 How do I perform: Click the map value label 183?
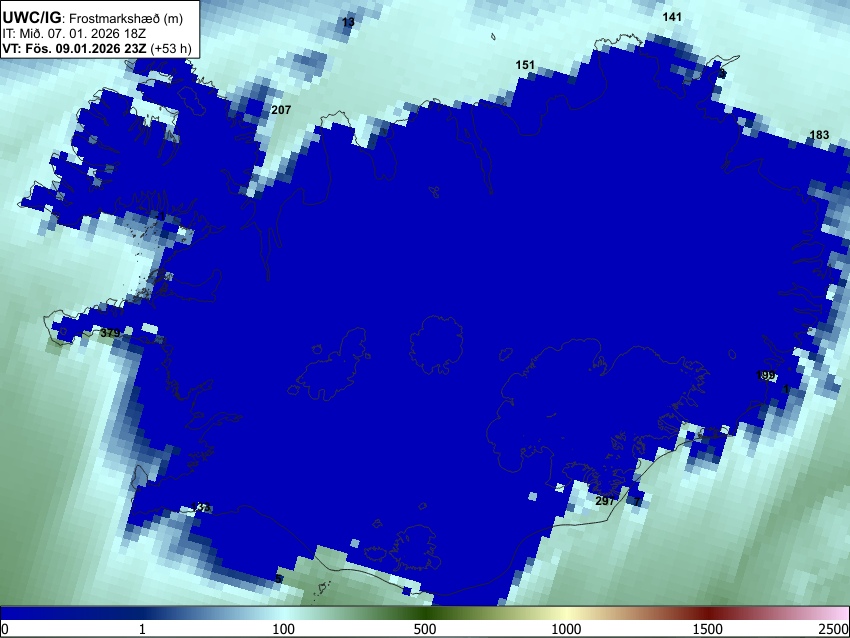(x=819, y=135)
